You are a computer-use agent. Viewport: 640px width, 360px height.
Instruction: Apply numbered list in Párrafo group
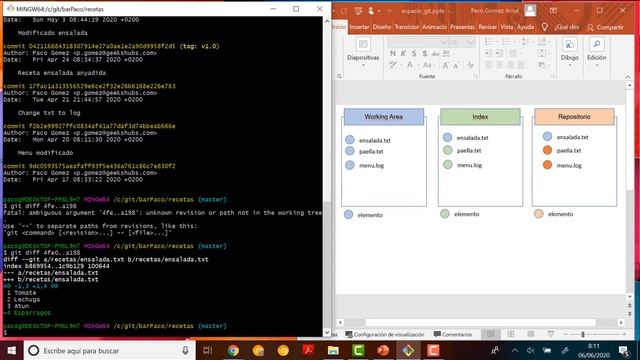click(507, 42)
